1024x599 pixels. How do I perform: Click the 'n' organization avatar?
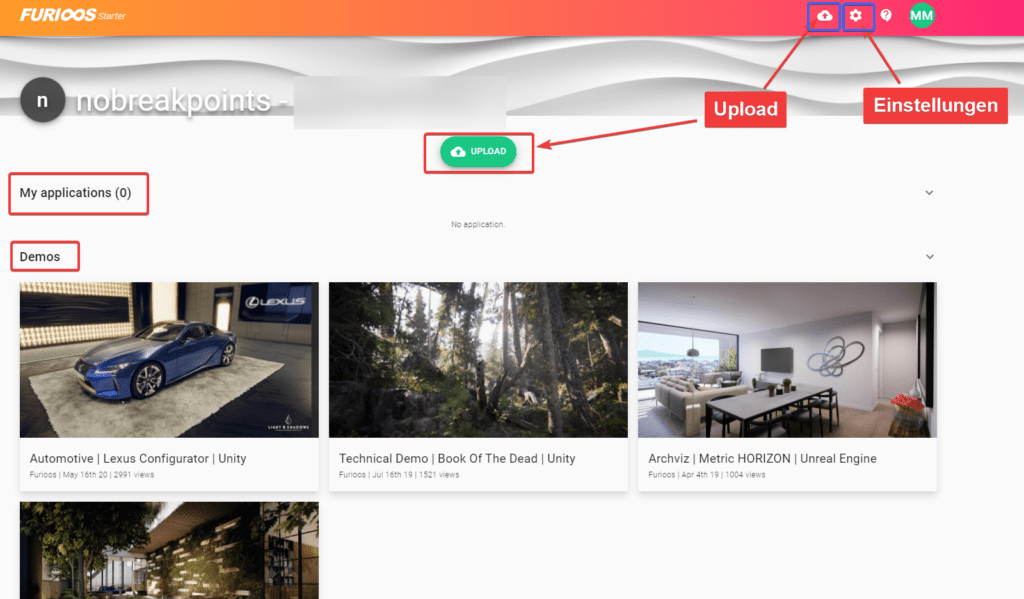[42, 101]
